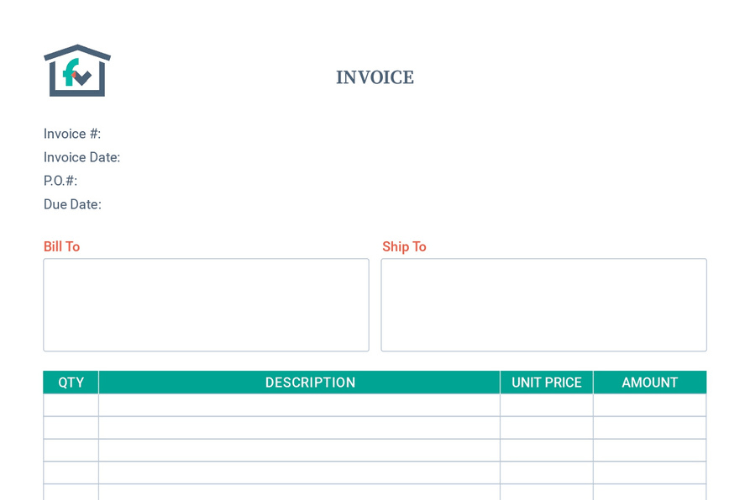This screenshot has height=500, width=750.
Task: Click inside the Bill To address box
Action: pos(206,305)
